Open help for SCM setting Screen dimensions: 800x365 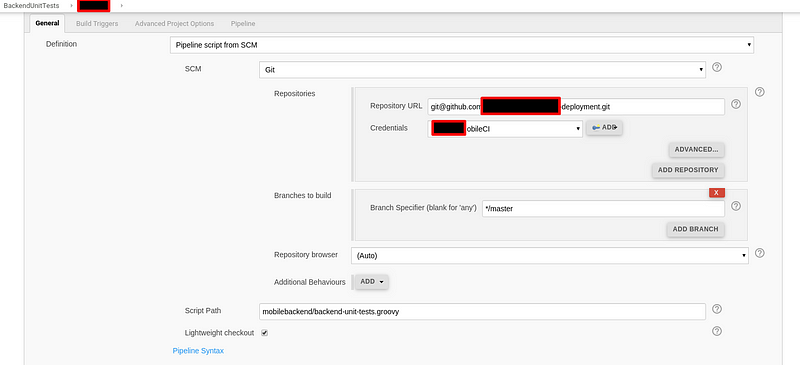tap(716, 67)
